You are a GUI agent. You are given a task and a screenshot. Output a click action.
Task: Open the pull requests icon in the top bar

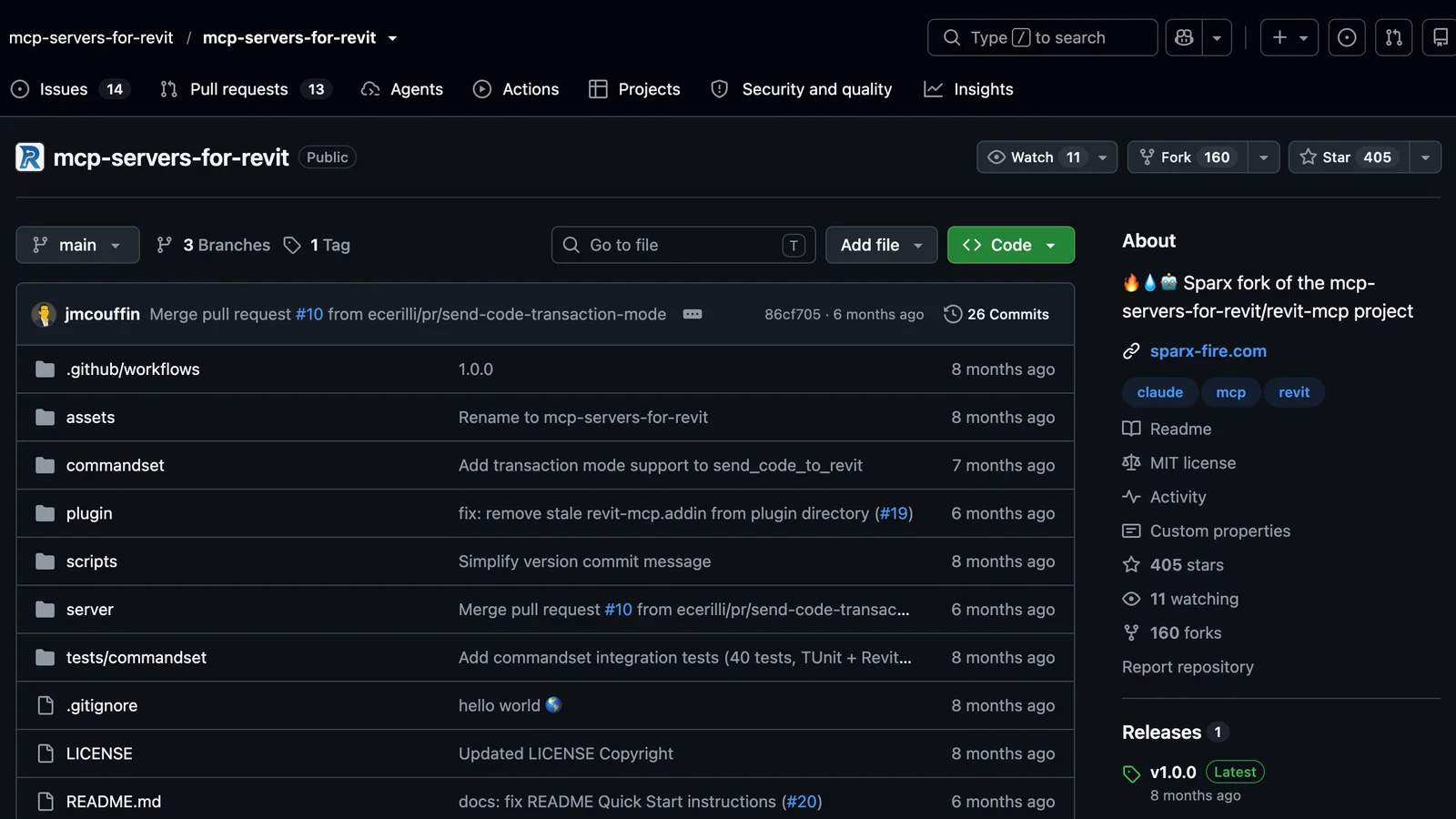pos(1393,37)
